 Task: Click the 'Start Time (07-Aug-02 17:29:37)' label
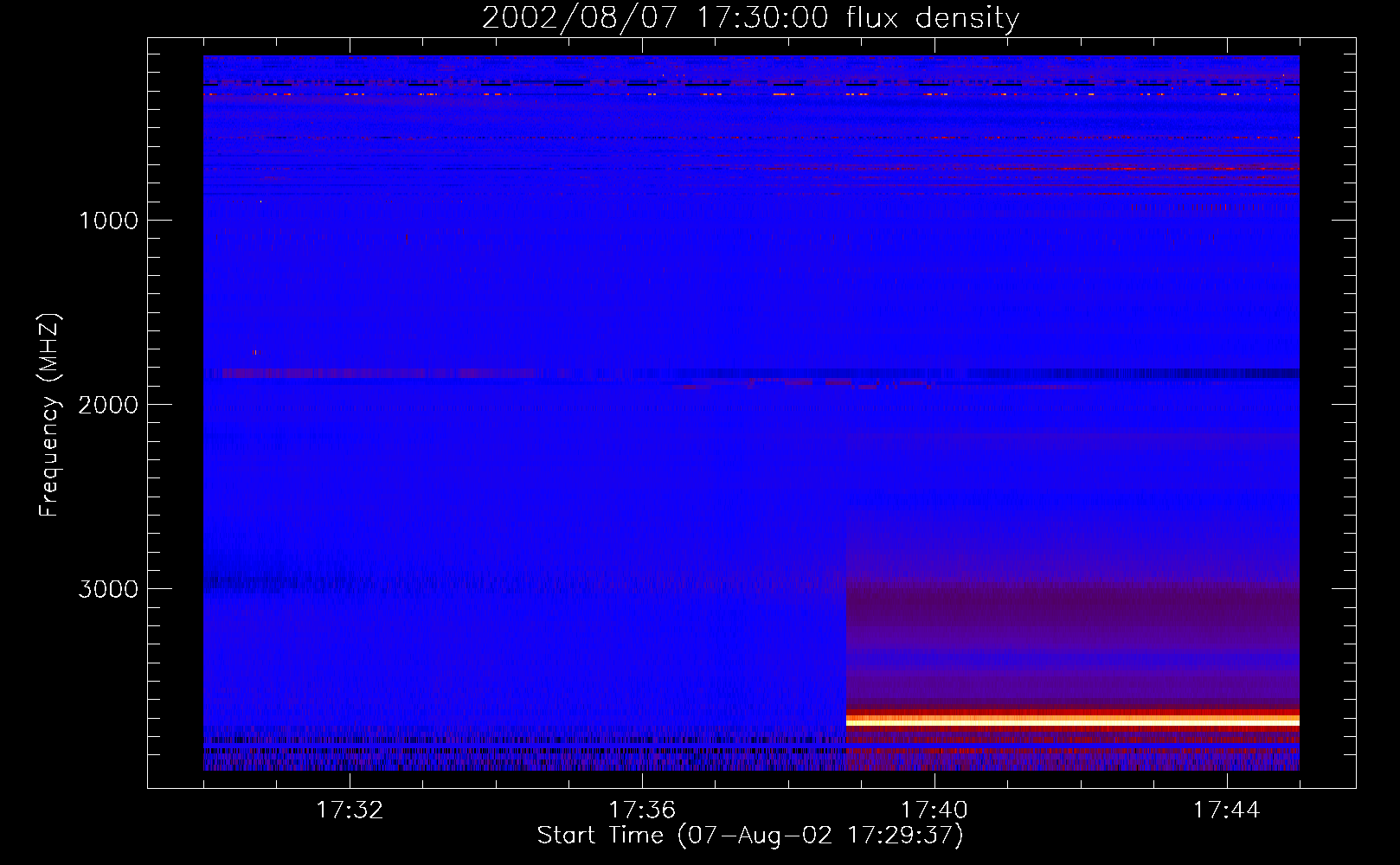[x=750, y=836]
